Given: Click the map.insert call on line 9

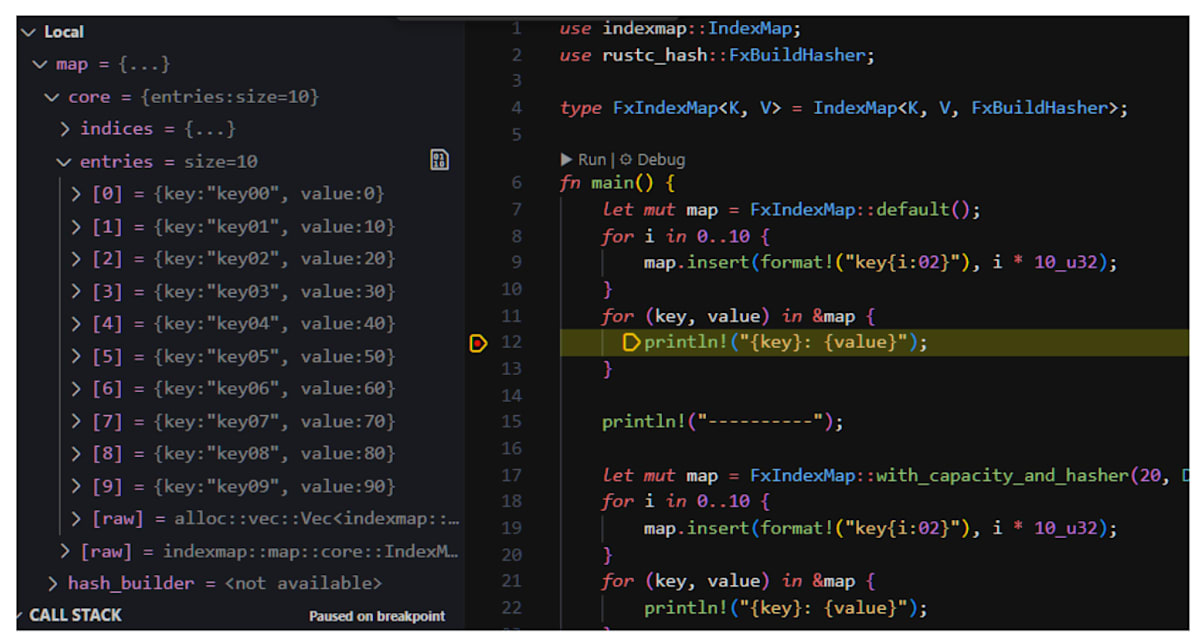Looking at the screenshot, I should [880, 263].
